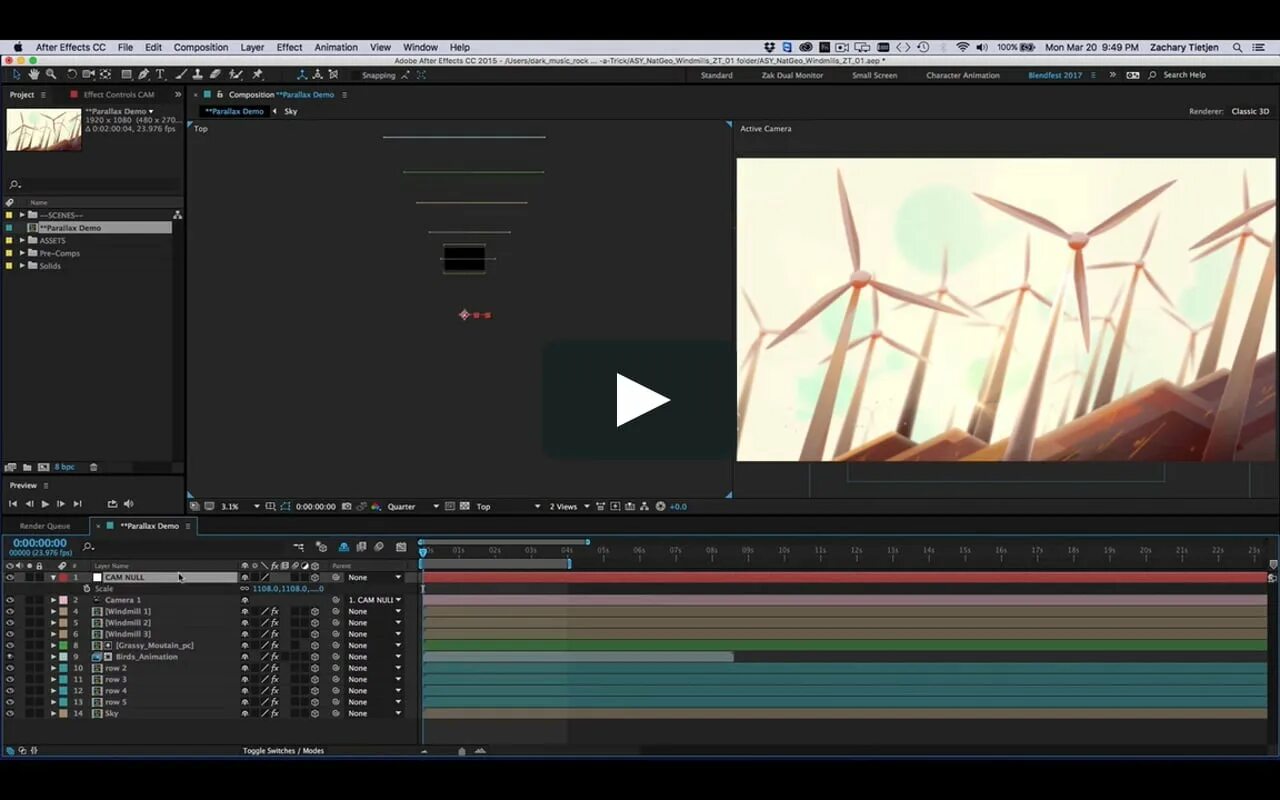This screenshot has height=800, width=1280.
Task: Open the viewer zoom 3.1% dropdown
Action: (240, 507)
